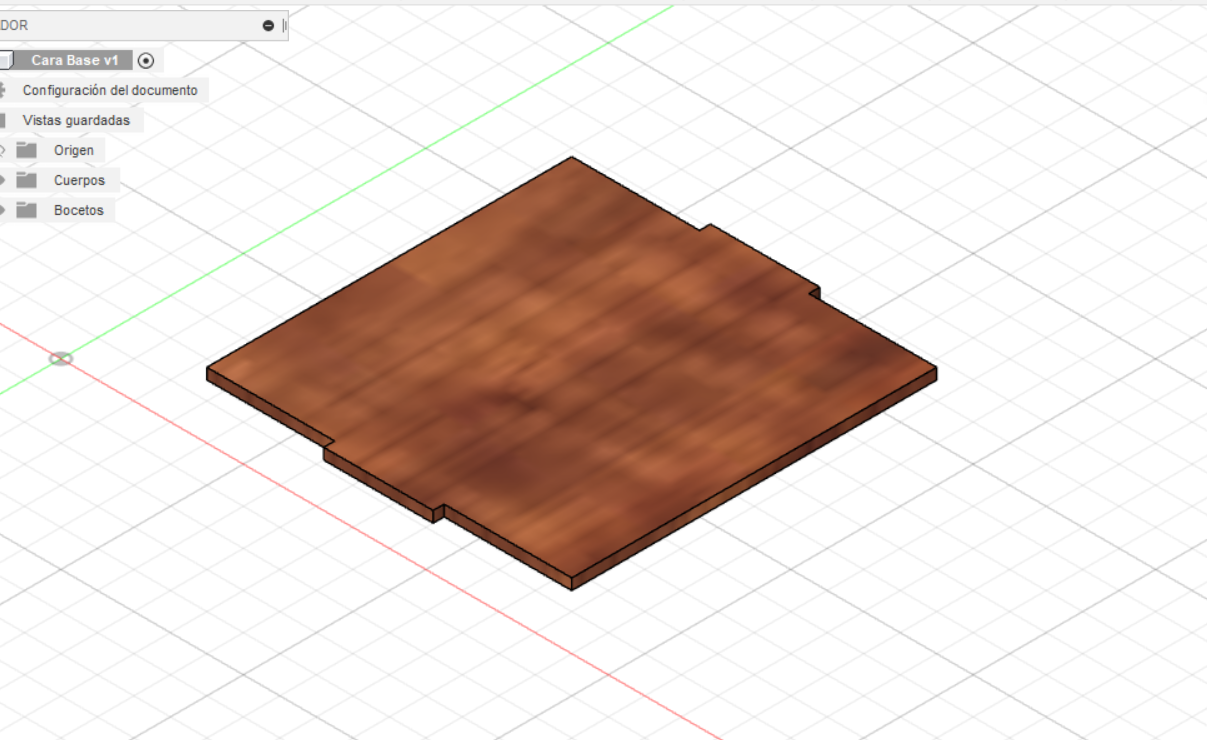Collapse the browser panel with the minus button

pyautogui.click(x=268, y=26)
